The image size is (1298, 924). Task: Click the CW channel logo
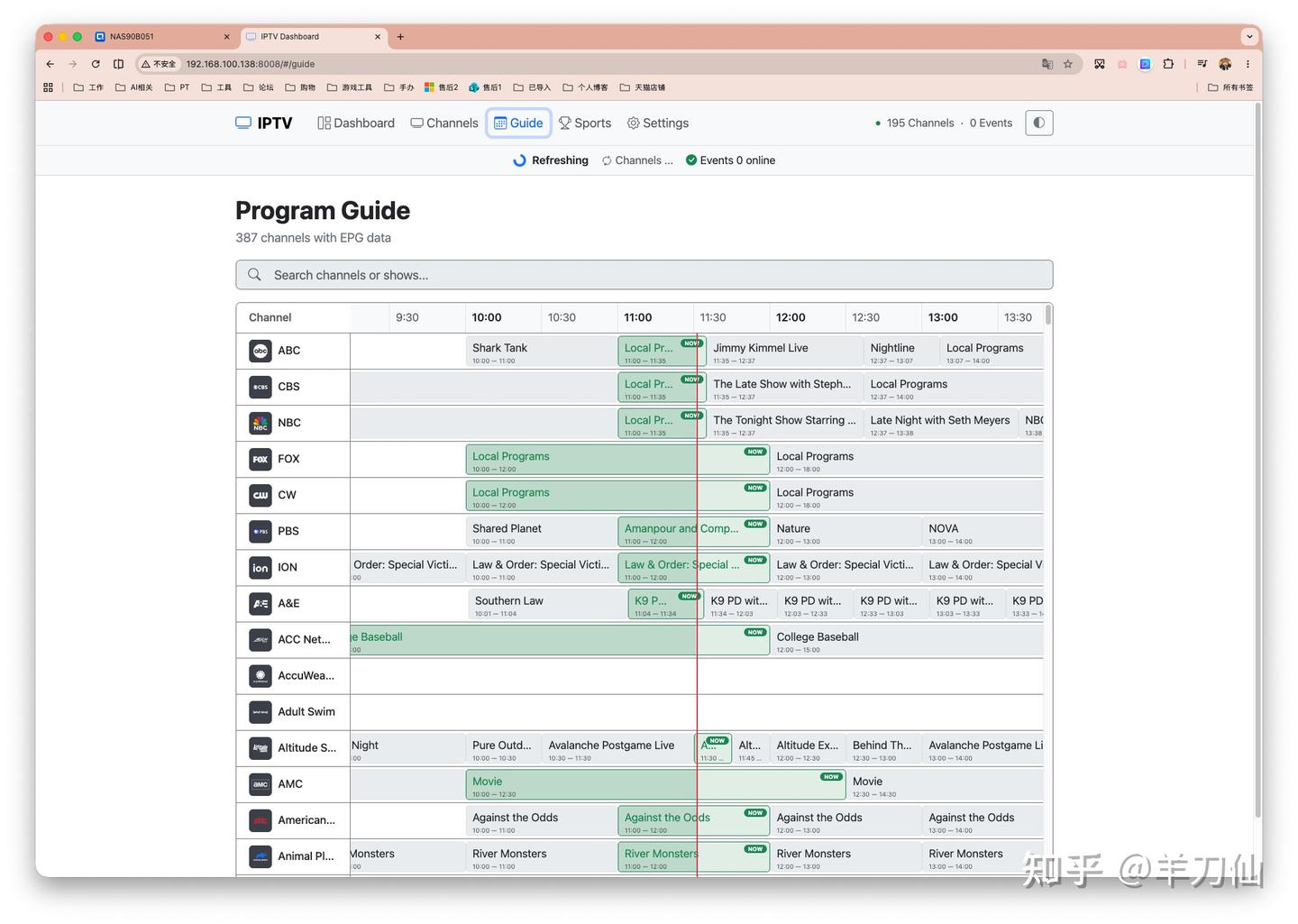point(261,495)
